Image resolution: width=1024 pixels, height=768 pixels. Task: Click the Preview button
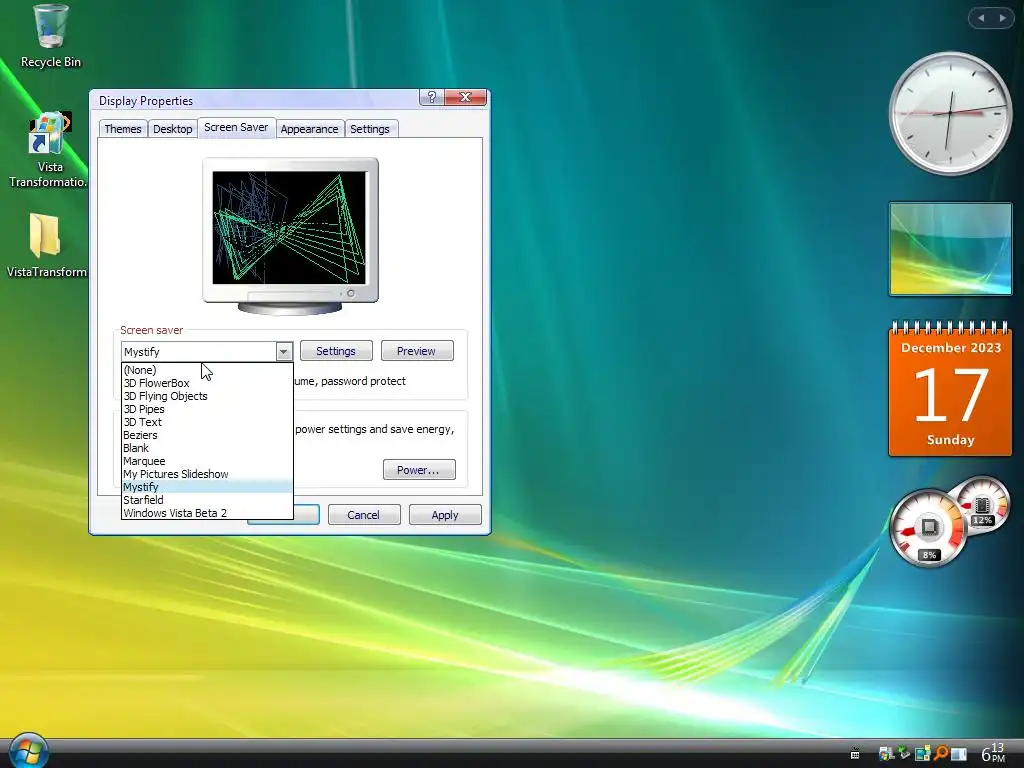pyautogui.click(x=417, y=351)
